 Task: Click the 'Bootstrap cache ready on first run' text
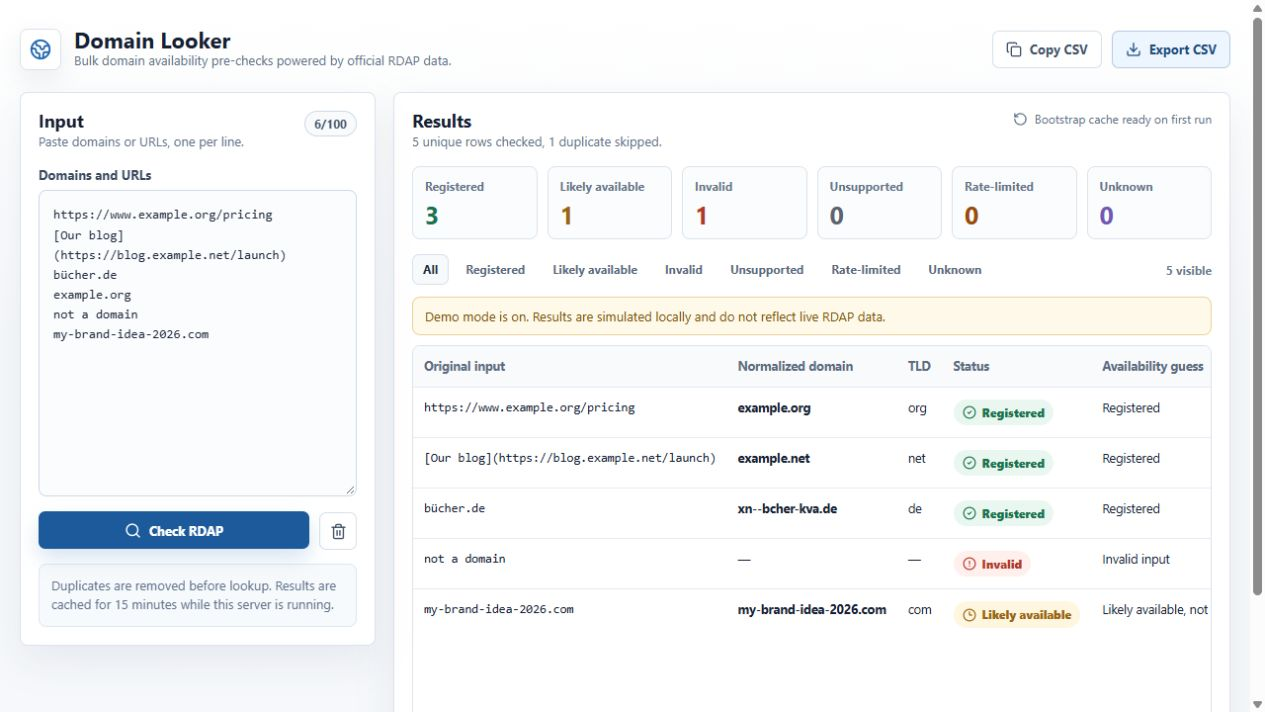coord(1123,119)
